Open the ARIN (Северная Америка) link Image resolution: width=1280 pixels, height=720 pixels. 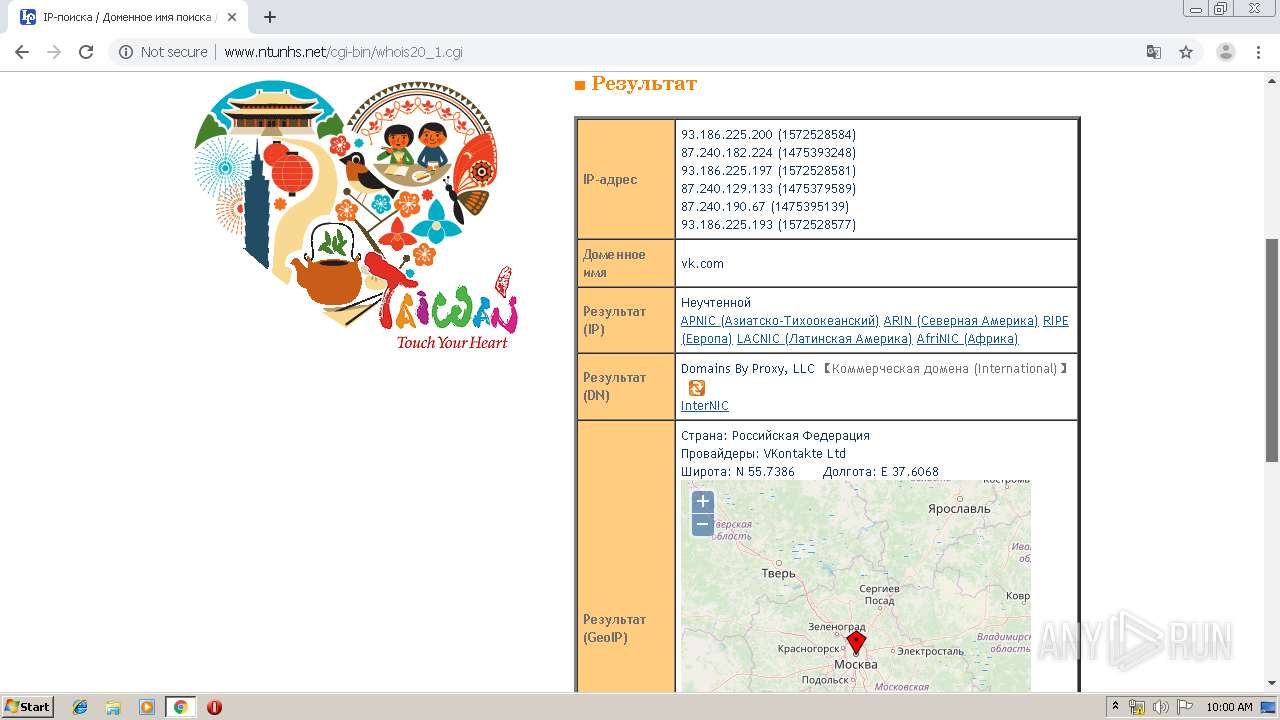tap(961, 321)
